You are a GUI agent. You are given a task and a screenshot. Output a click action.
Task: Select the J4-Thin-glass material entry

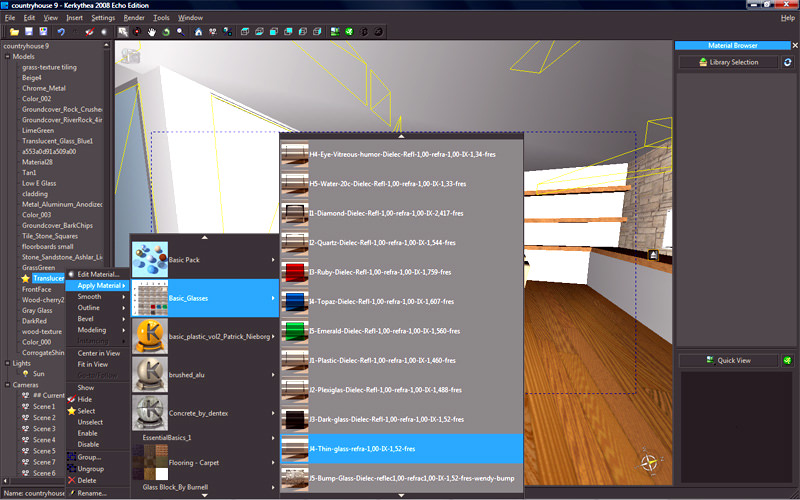[402, 449]
